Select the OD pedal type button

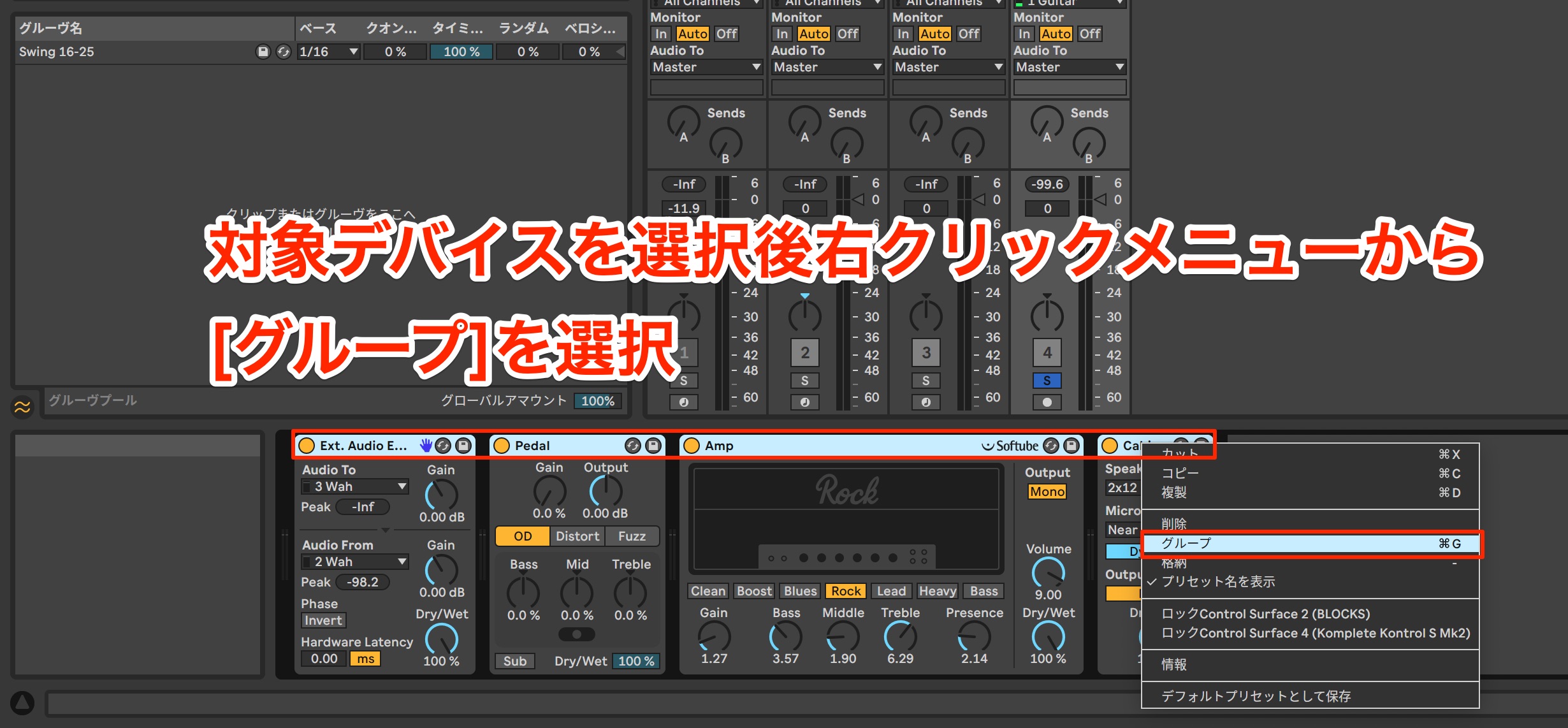click(523, 536)
